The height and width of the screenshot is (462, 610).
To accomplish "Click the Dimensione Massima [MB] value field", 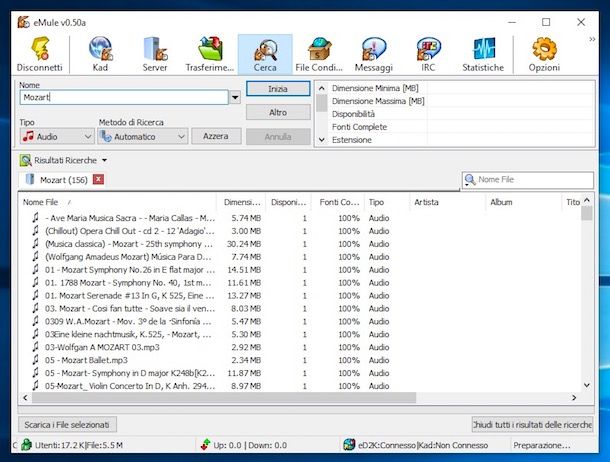I will coord(511,101).
